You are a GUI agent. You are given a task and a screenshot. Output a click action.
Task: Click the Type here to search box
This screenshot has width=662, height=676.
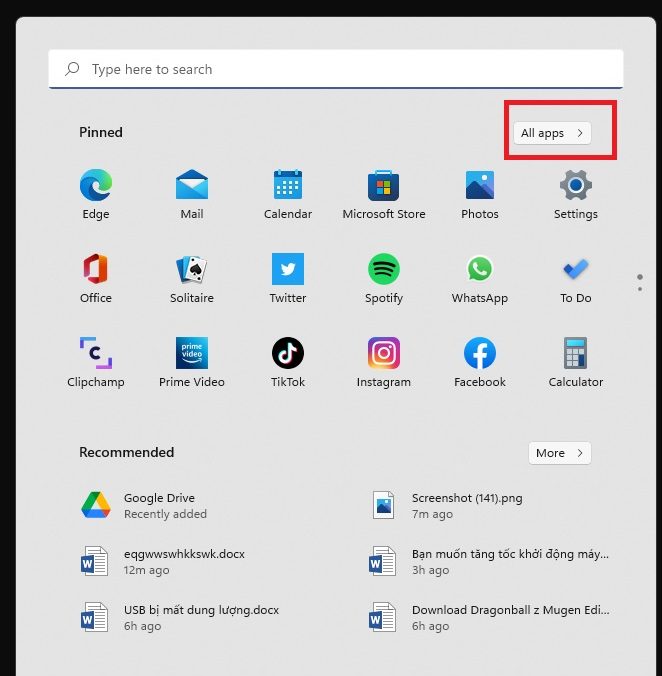tap(336, 69)
